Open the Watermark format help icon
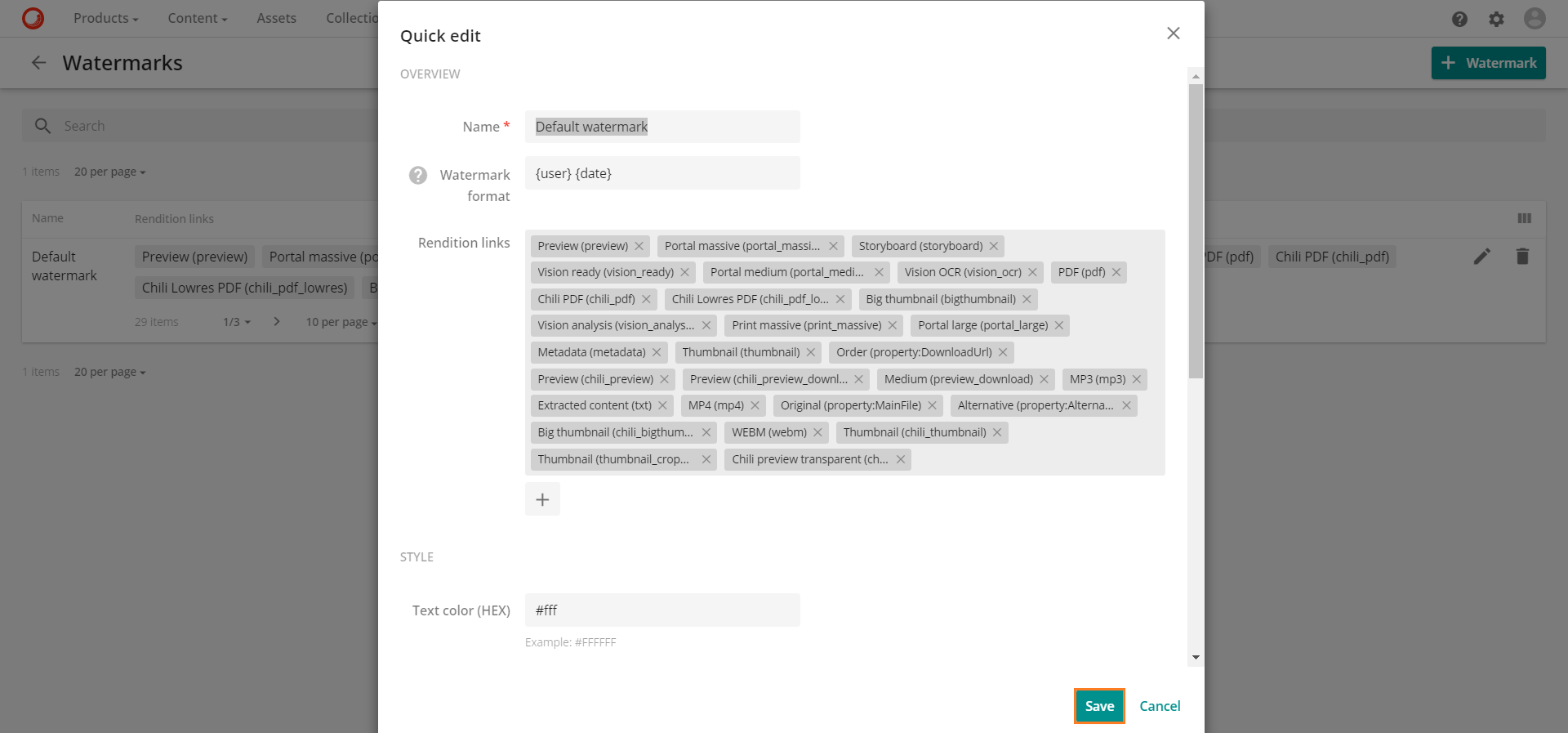This screenshot has width=1568, height=733. point(418,175)
